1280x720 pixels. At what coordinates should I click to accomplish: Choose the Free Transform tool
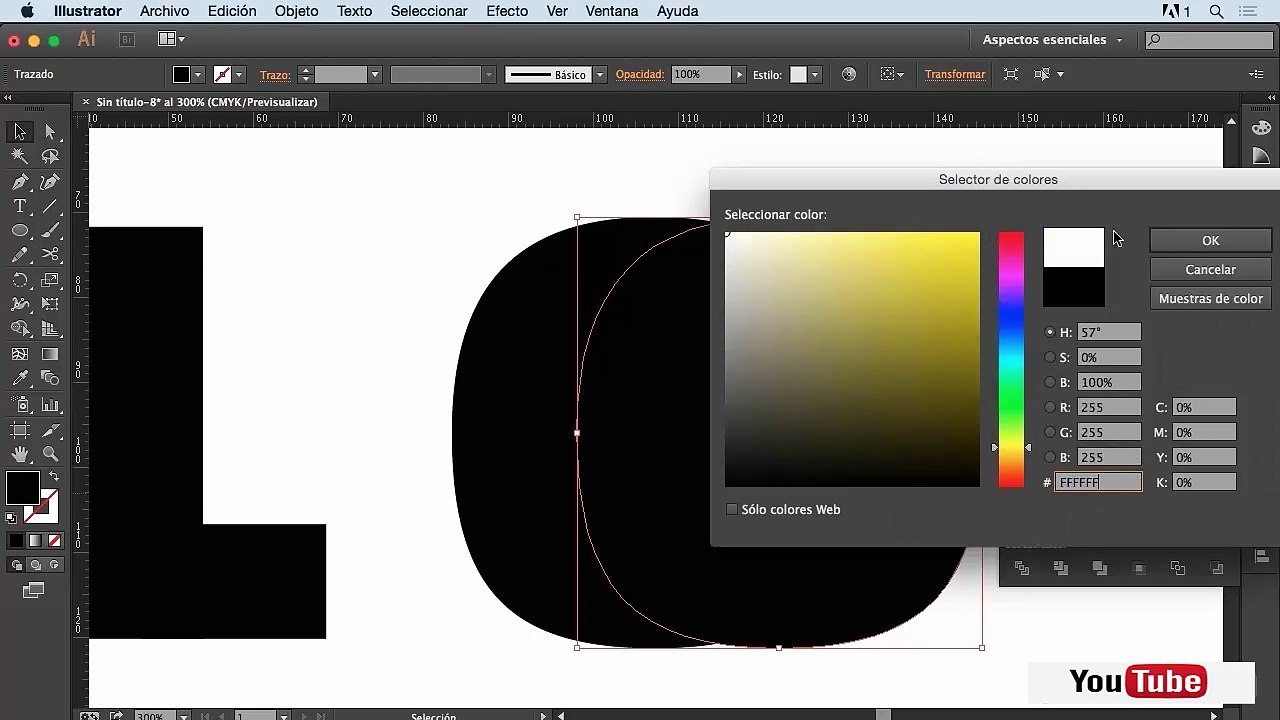click(x=51, y=304)
